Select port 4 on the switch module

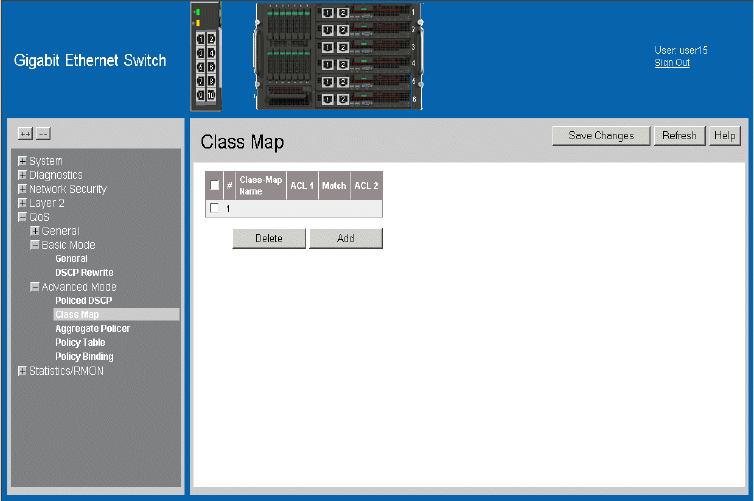(x=210, y=52)
